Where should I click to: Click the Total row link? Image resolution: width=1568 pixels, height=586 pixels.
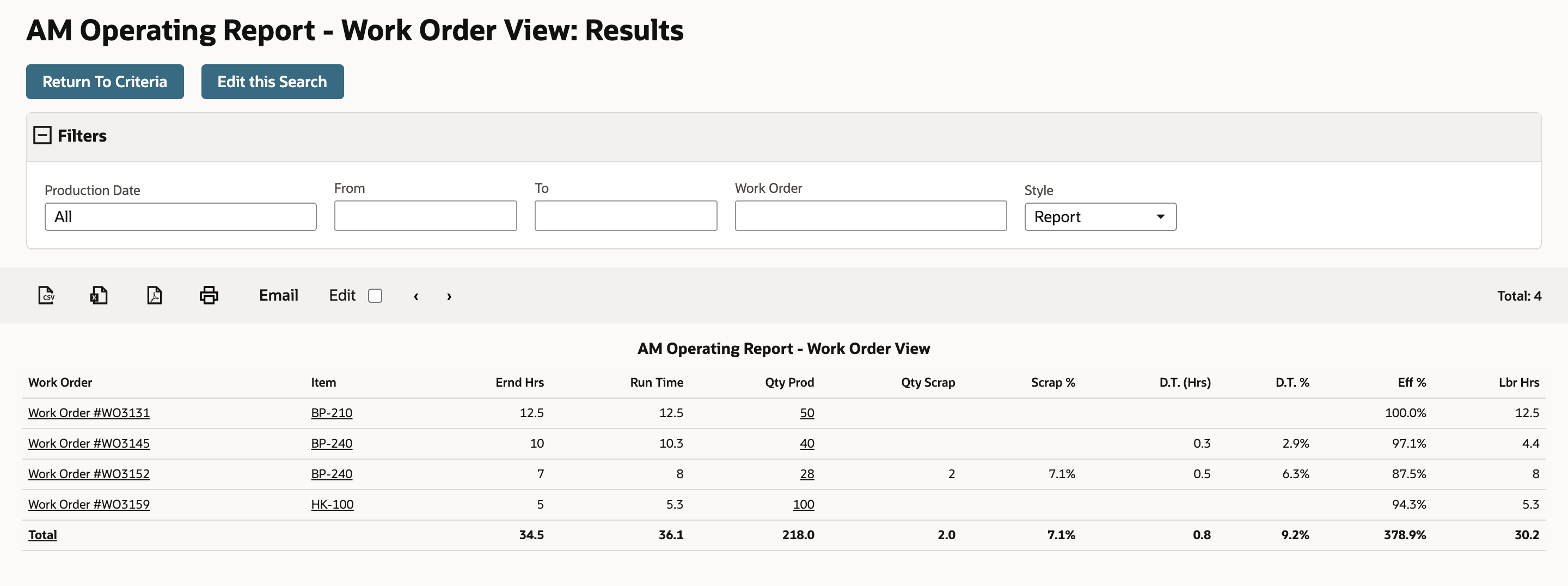coord(42,535)
